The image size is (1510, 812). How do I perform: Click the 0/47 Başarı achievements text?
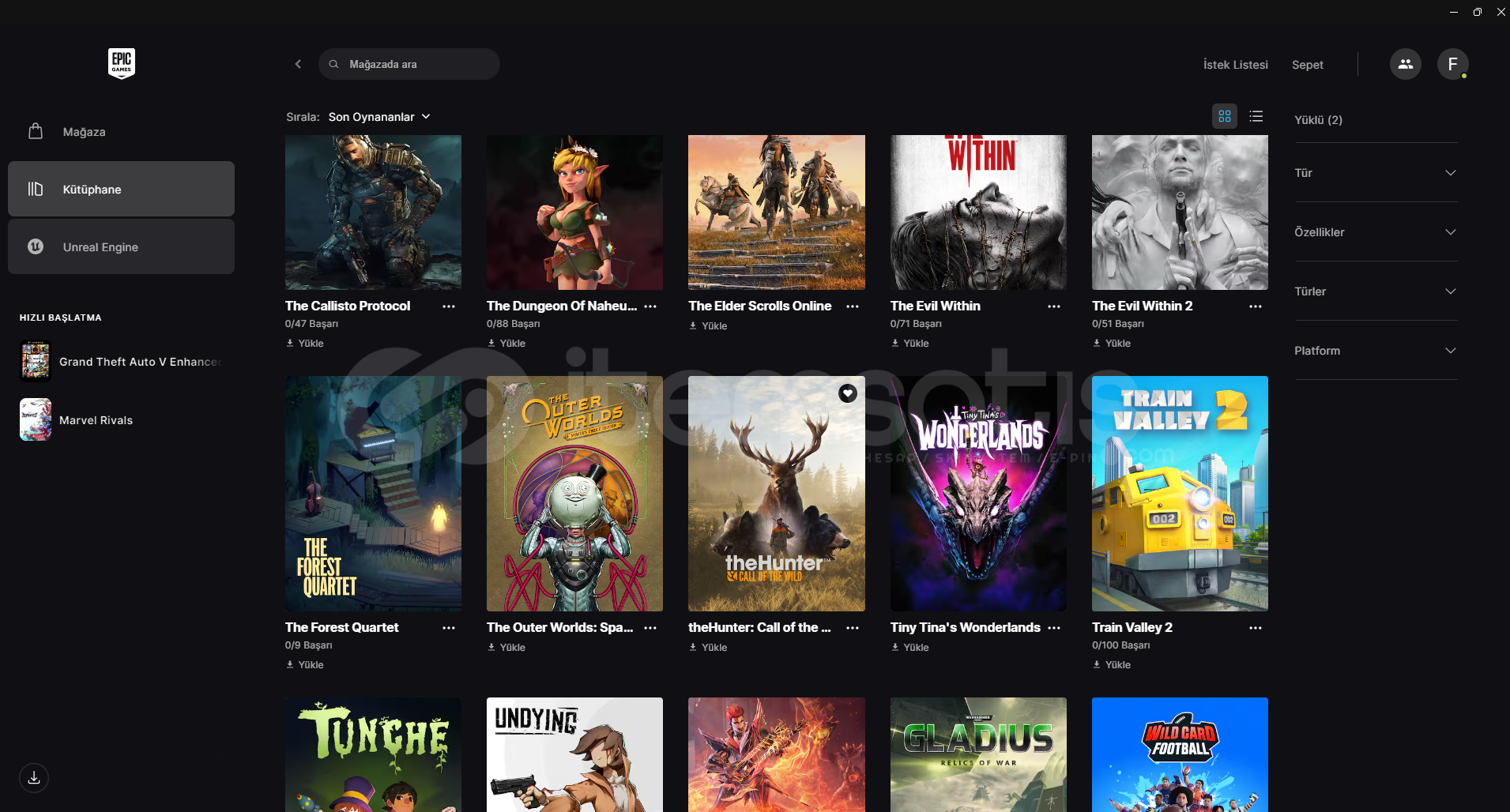pyautogui.click(x=311, y=324)
